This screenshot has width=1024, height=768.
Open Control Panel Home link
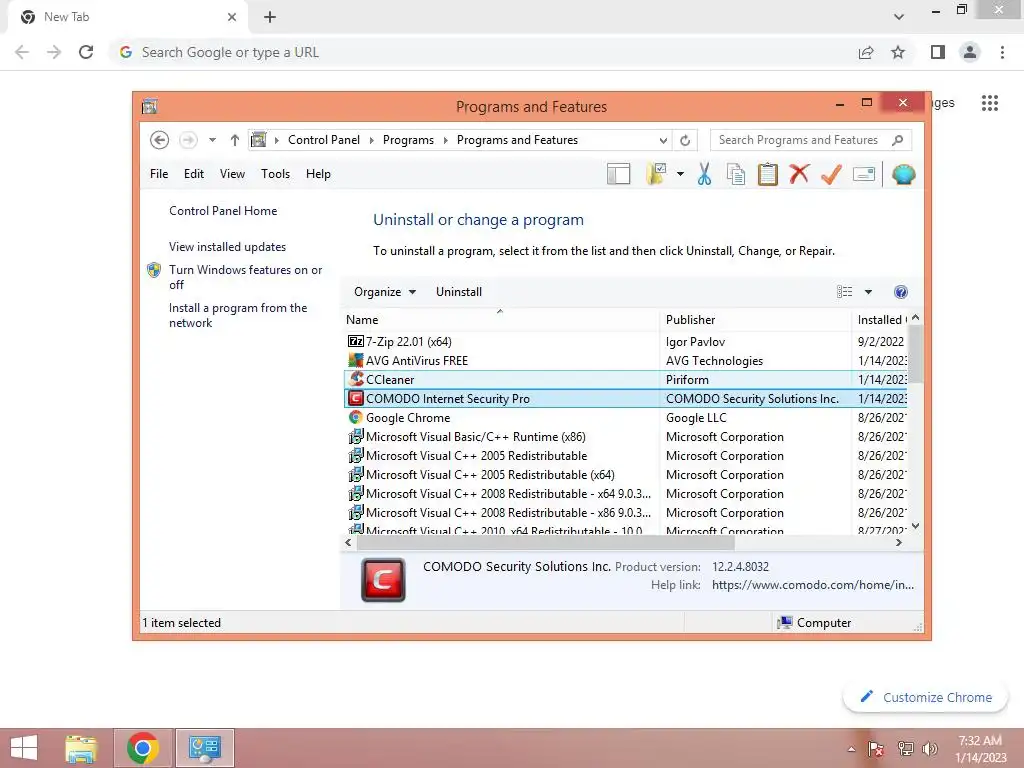[223, 211]
